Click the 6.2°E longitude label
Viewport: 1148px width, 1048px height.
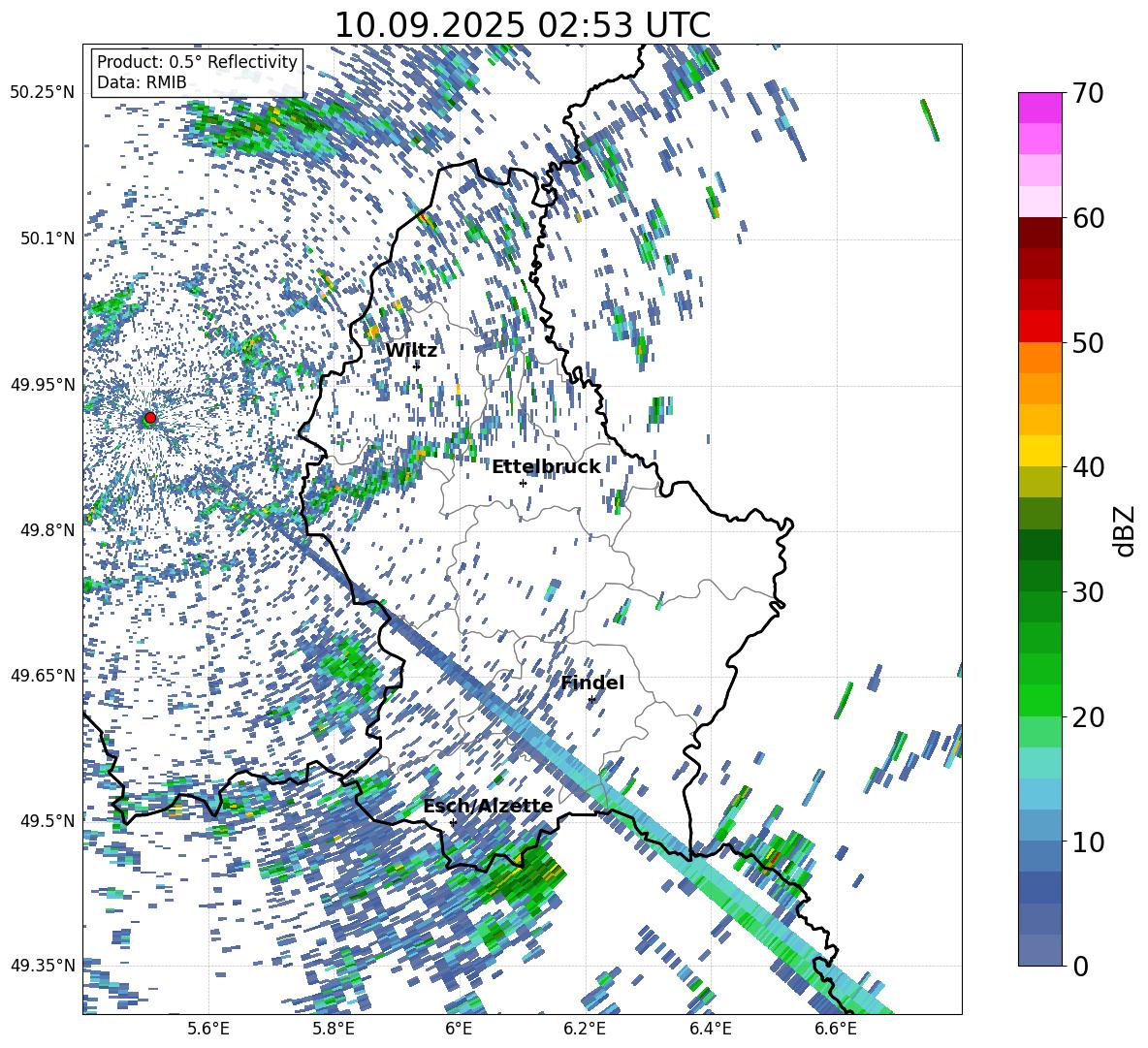[585, 1029]
